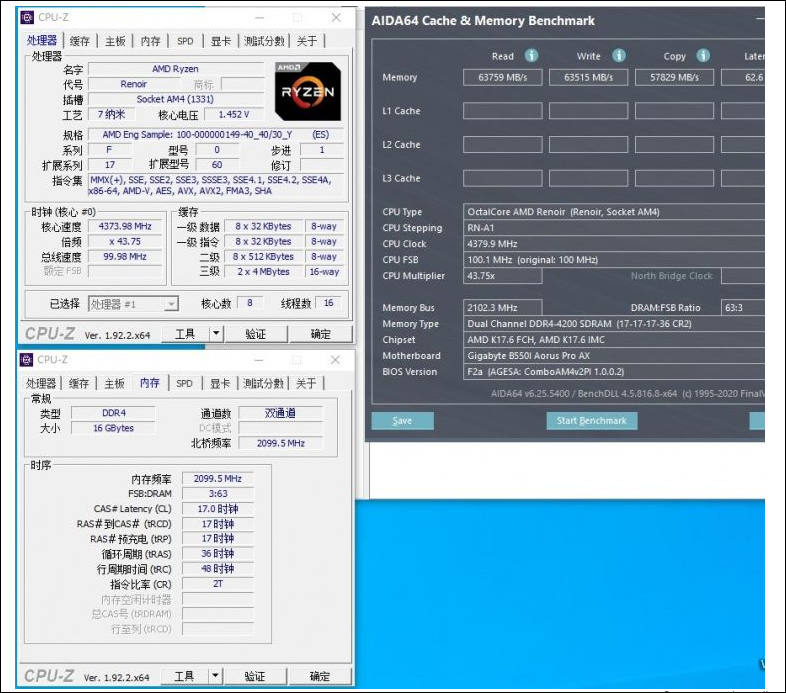Screen dimensions: 786x693
Task: Click Socket AM4 (1331) package field
Action: (176, 99)
